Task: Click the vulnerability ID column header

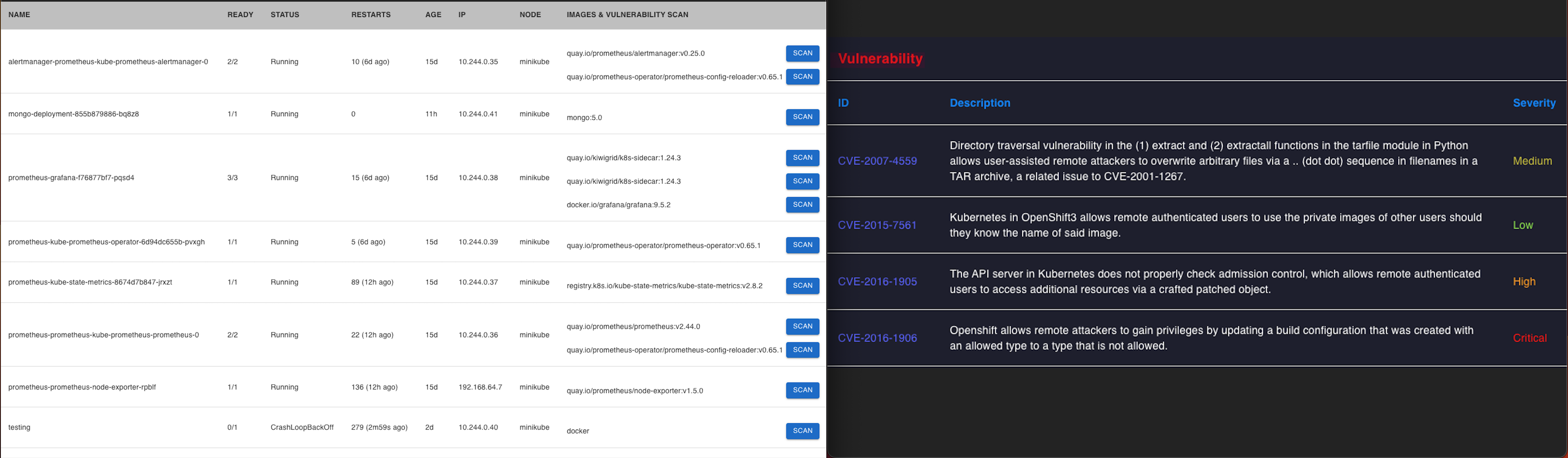Action: pyautogui.click(x=843, y=103)
